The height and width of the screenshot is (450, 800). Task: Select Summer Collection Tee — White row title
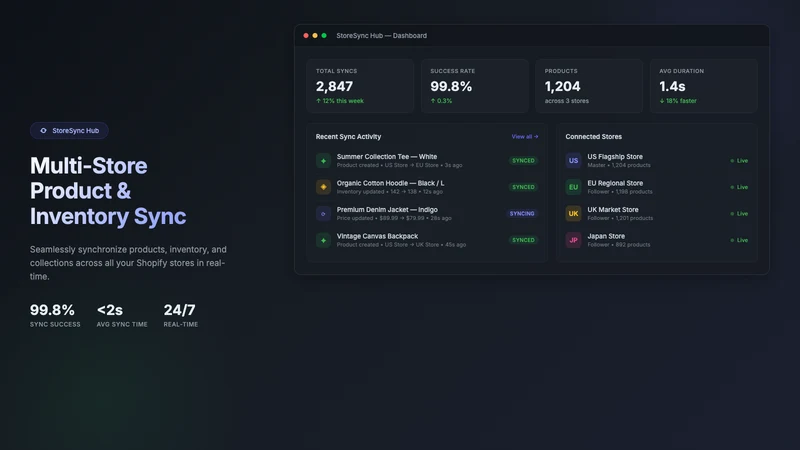tap(387, 157)
